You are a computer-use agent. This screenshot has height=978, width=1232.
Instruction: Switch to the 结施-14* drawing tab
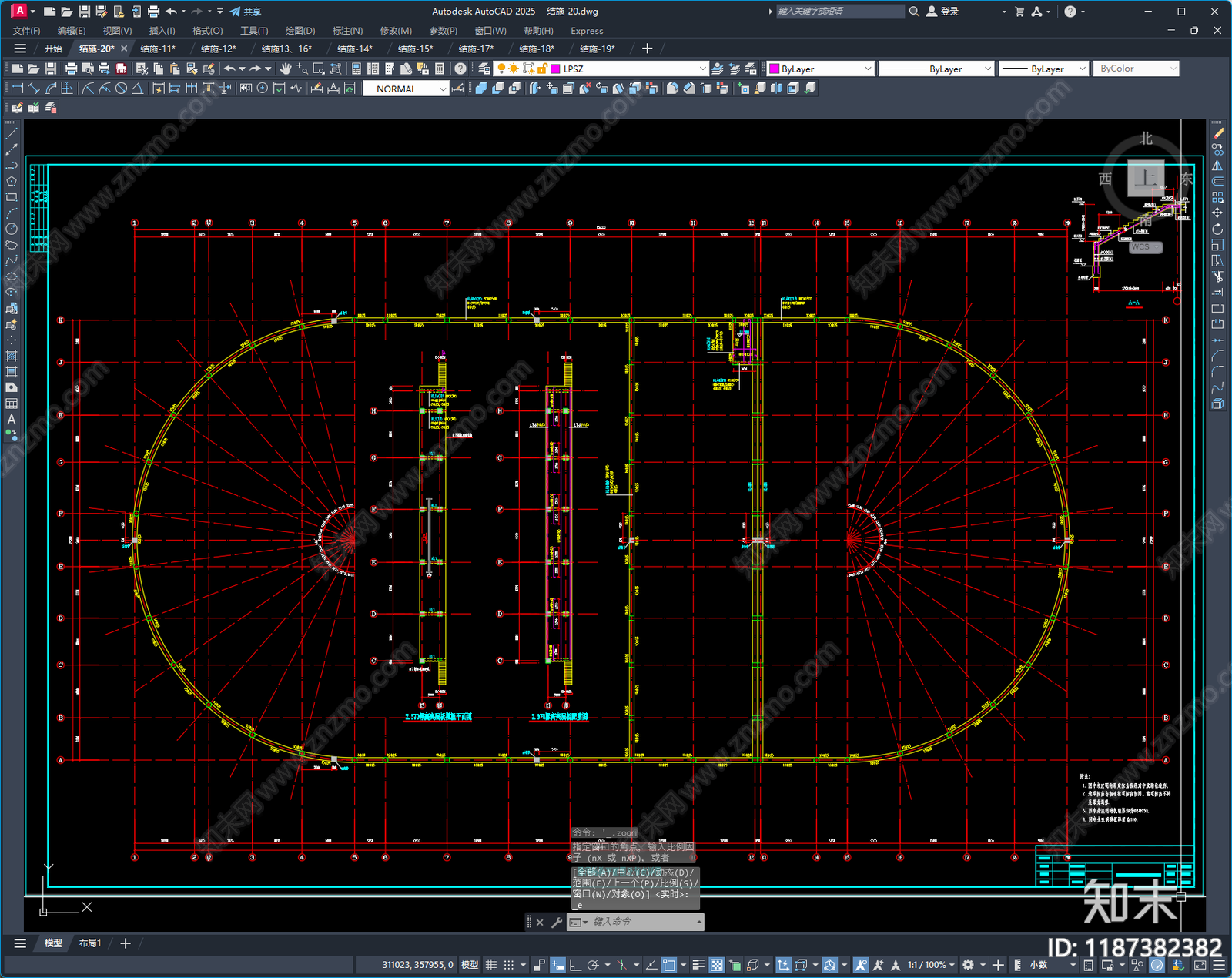pyautogui.click(x=354, y=49)
